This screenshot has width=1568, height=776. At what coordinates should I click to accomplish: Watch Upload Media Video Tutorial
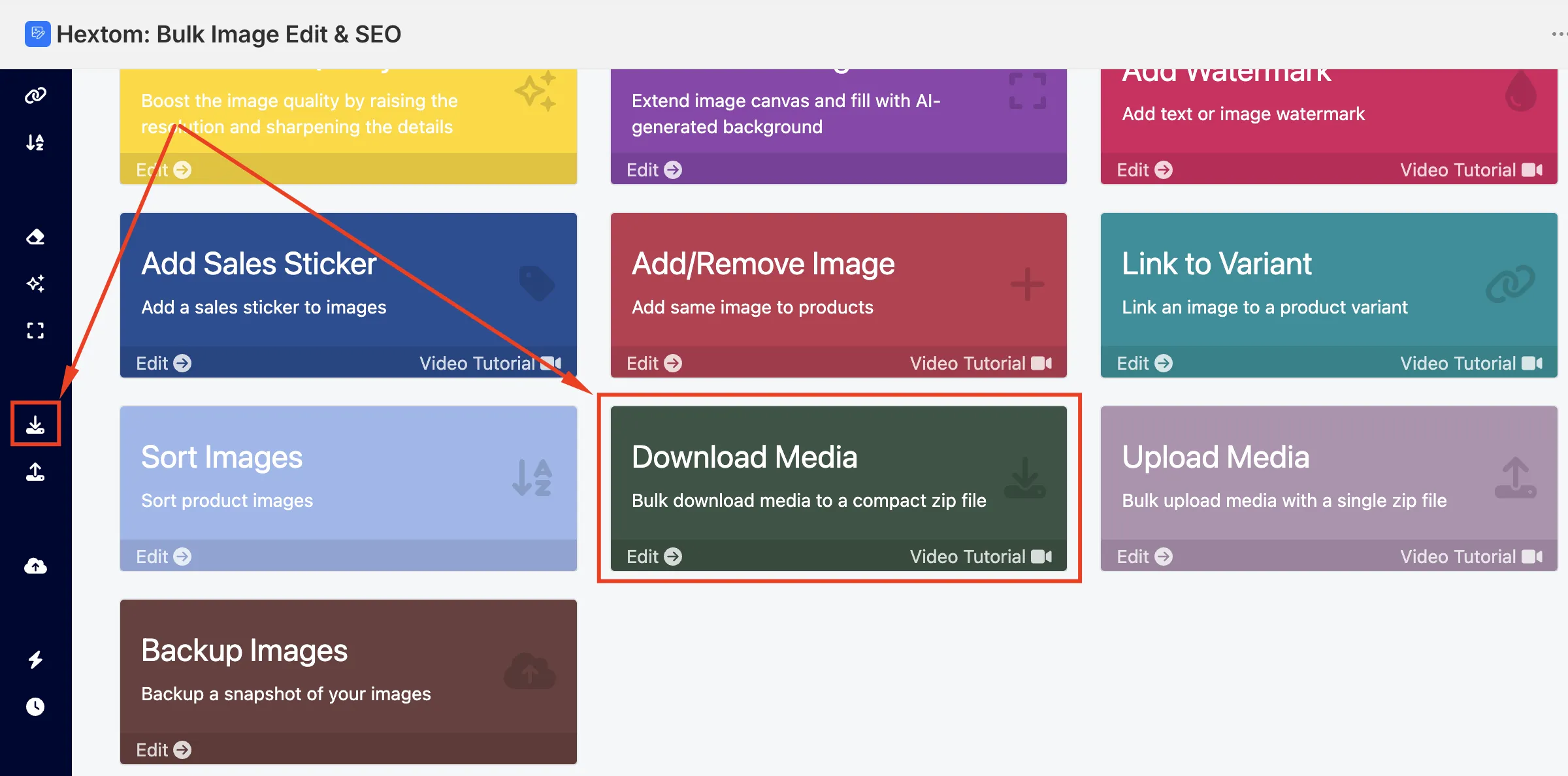click(x=1471, y=557)
